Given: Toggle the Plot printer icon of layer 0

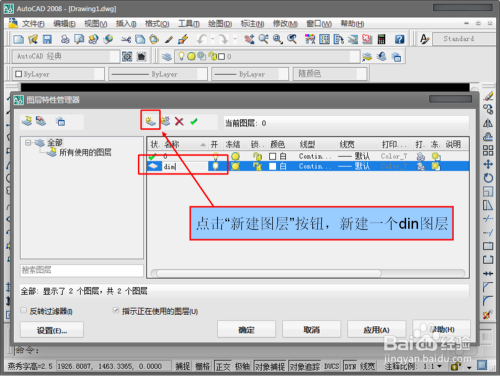Looking at the screenshot, I should (421, 156).
